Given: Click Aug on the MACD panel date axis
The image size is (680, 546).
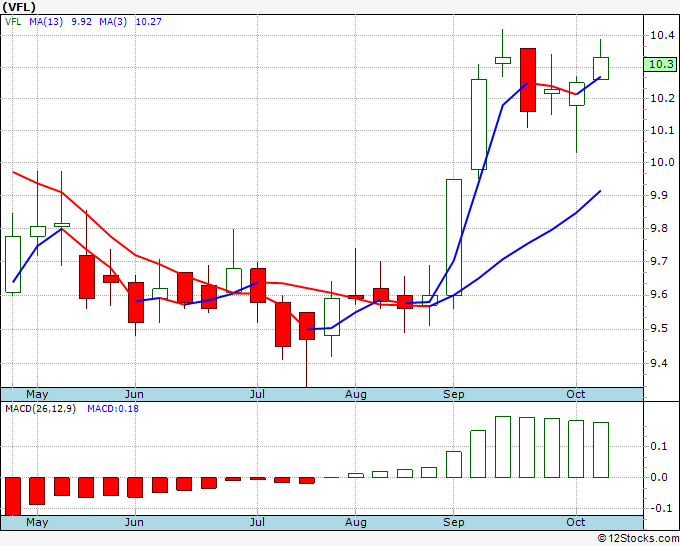Looking at the screenshot, I should pyautogui.click(x=356, y=522).
